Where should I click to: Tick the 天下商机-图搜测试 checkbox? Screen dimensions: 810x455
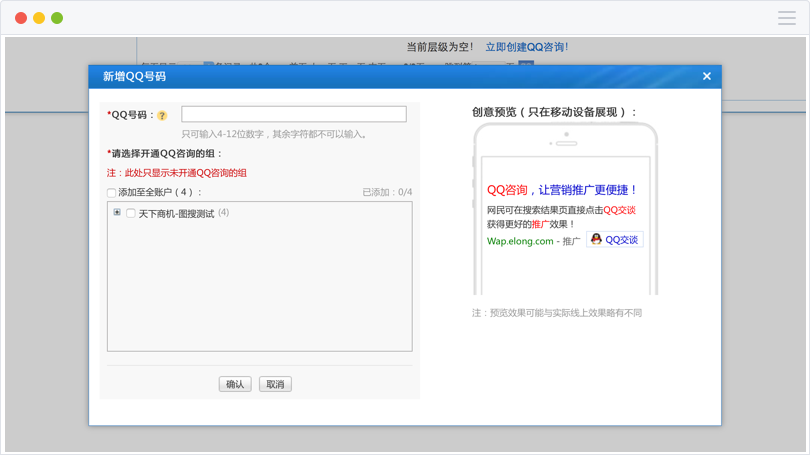point(131,213)
